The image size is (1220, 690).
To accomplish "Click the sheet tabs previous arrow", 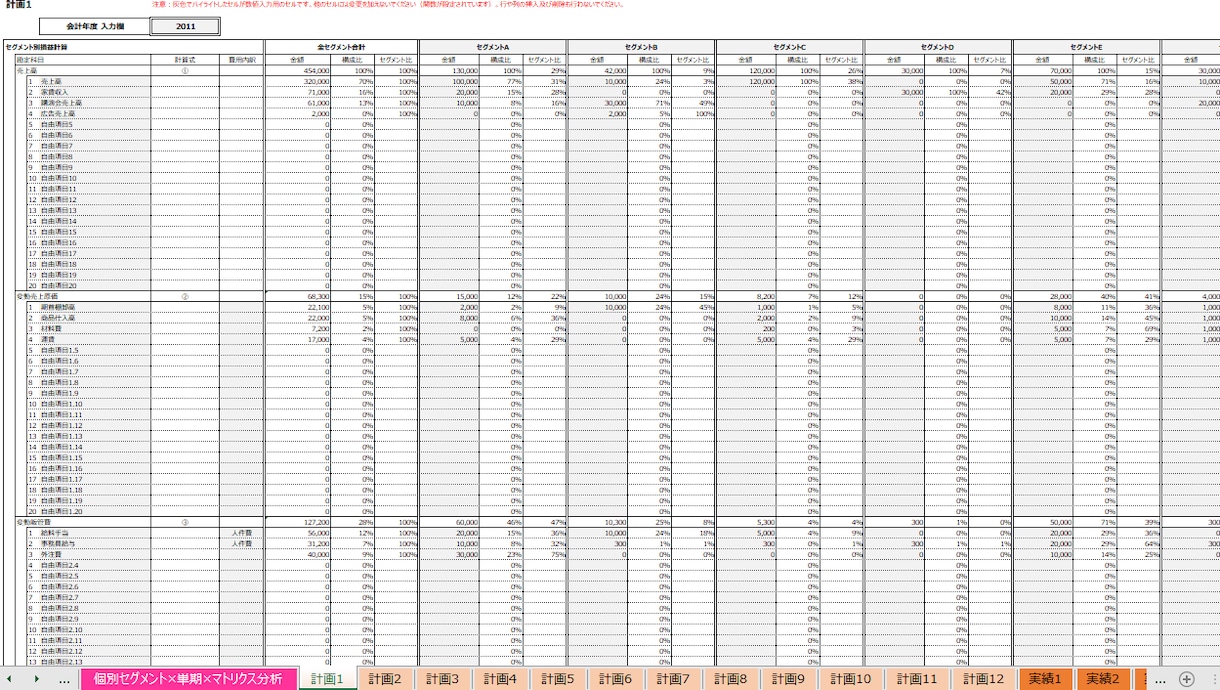I will [x=10, y=679].
